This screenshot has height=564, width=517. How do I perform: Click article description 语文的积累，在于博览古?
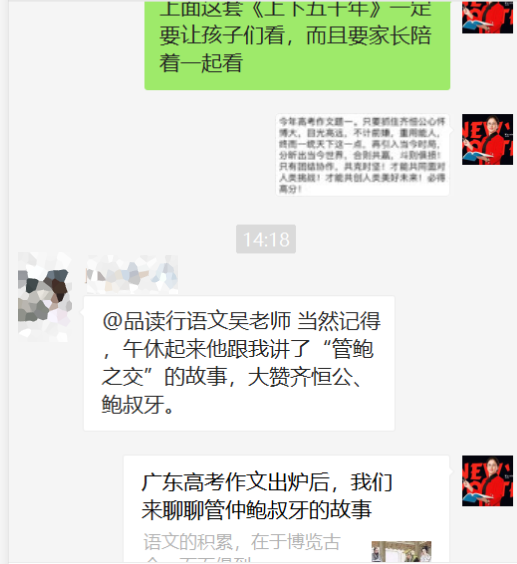point(242,542)
